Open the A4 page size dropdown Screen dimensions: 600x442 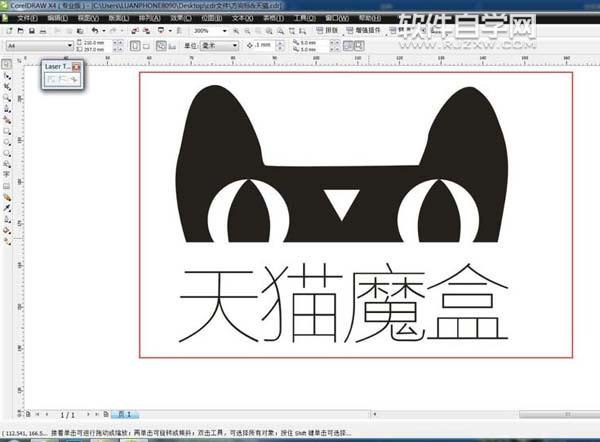click(69, 45)
